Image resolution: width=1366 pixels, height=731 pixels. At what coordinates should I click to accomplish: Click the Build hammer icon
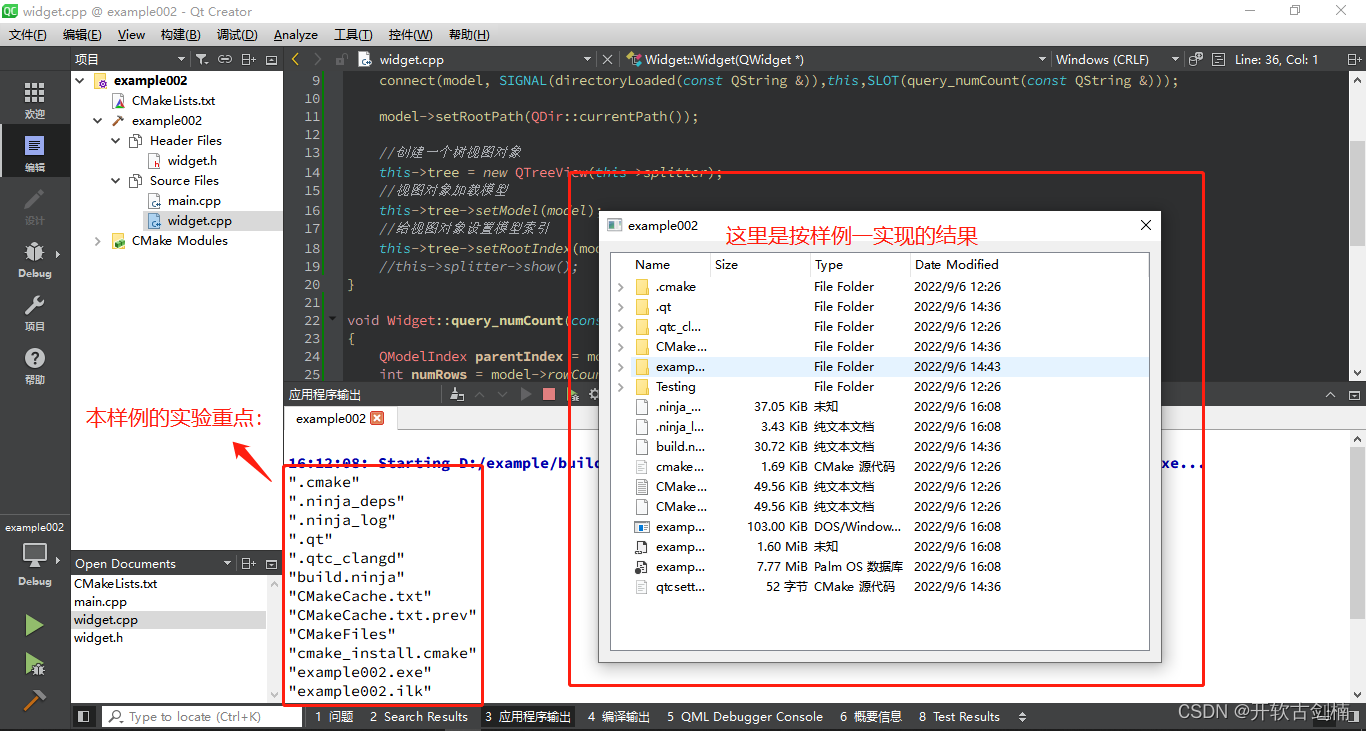coord(34,700)
